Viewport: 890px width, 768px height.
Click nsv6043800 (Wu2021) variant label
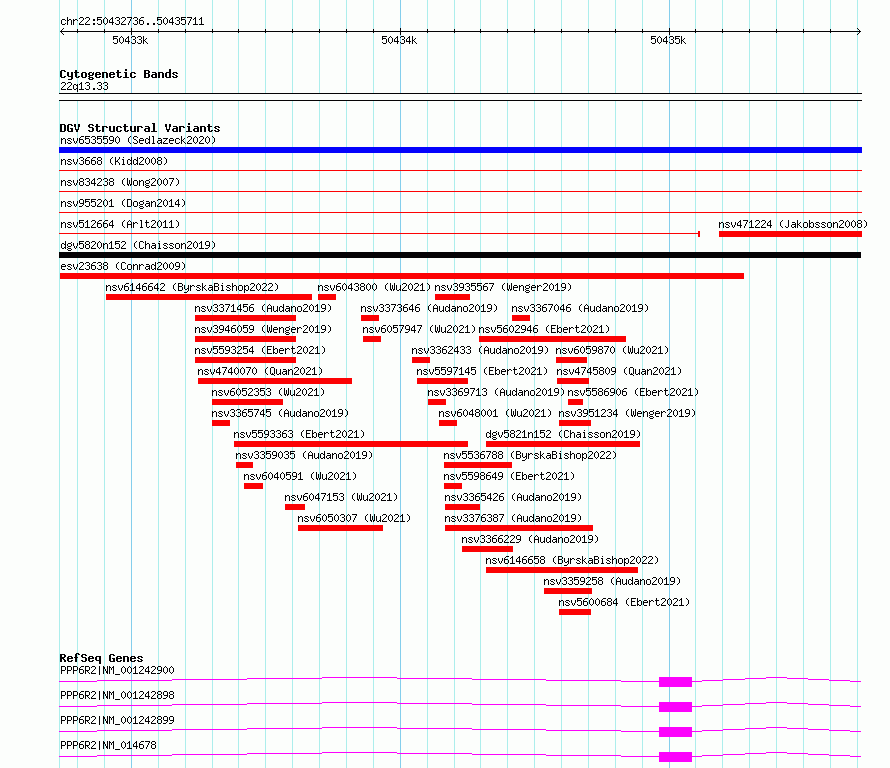pyautogui.click(x=374, y=287)
